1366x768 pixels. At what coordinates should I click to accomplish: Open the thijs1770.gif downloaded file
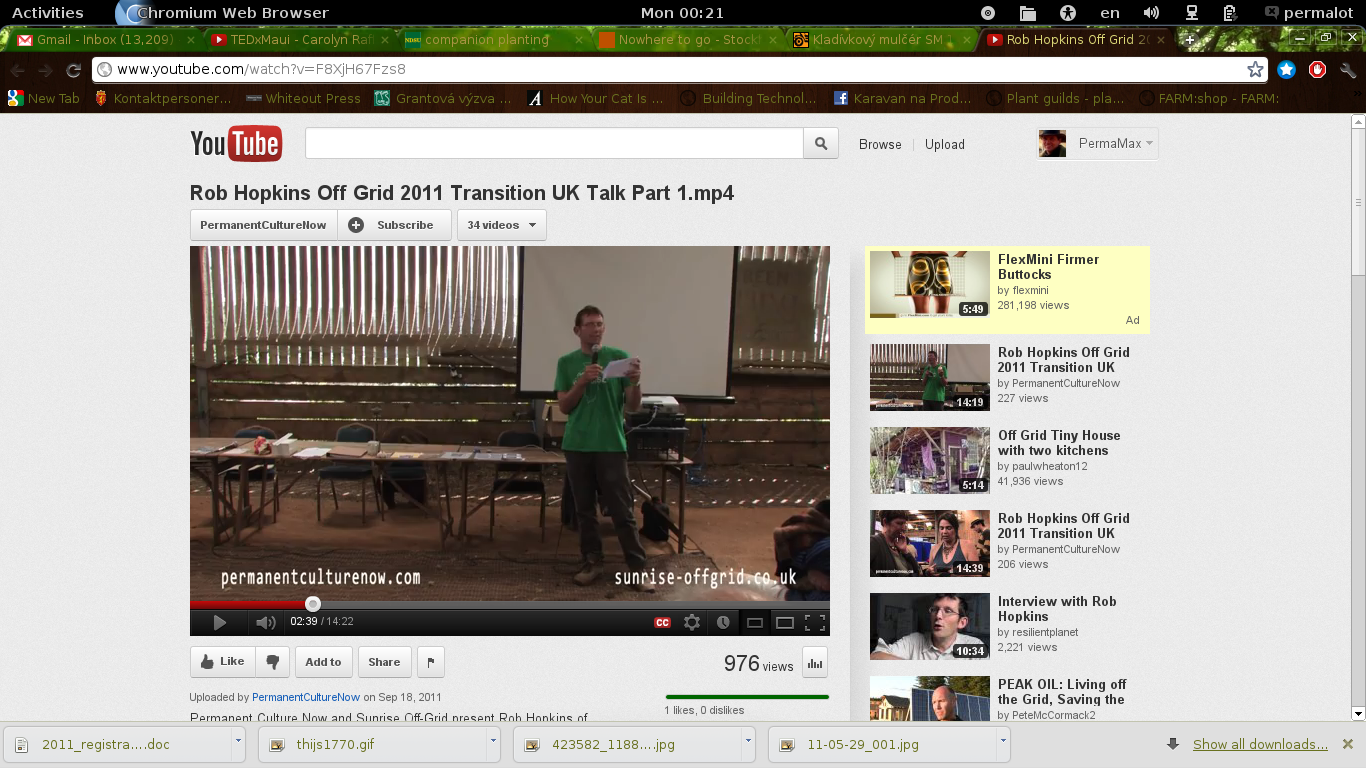pos(373,744)
